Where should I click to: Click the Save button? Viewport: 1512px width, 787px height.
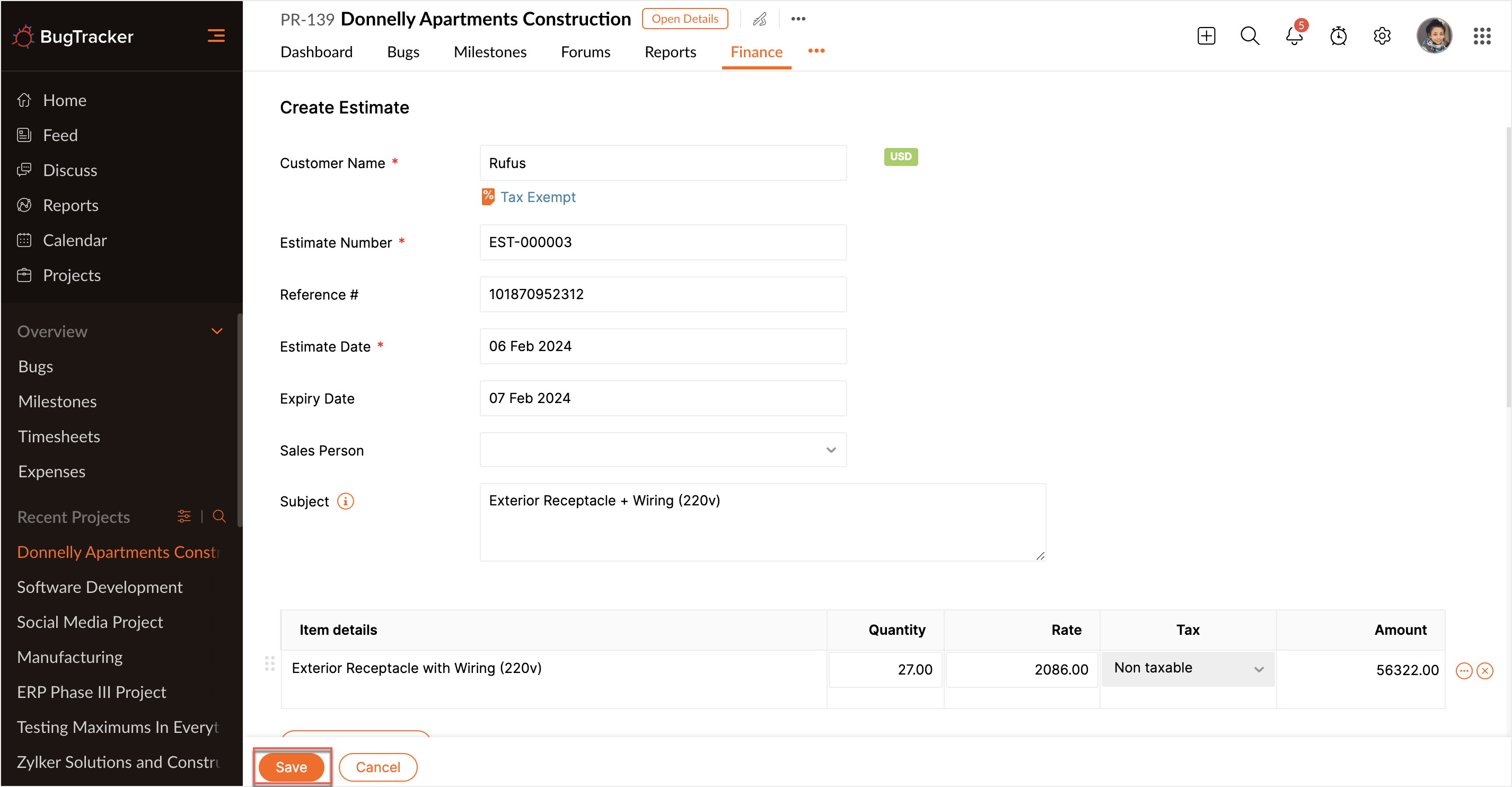291,766
